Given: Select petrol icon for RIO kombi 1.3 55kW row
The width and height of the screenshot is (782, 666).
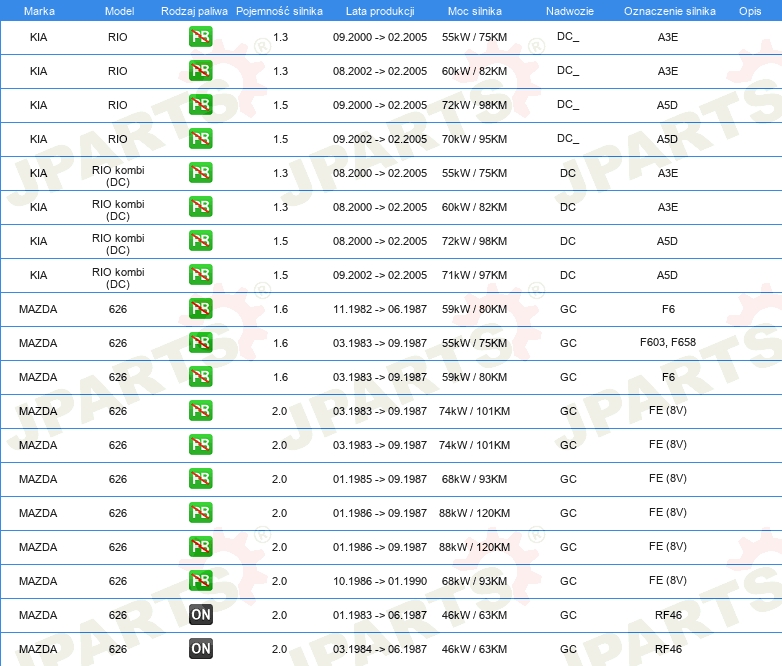Looking at the screenshot, I should click(x=200, y=173).
